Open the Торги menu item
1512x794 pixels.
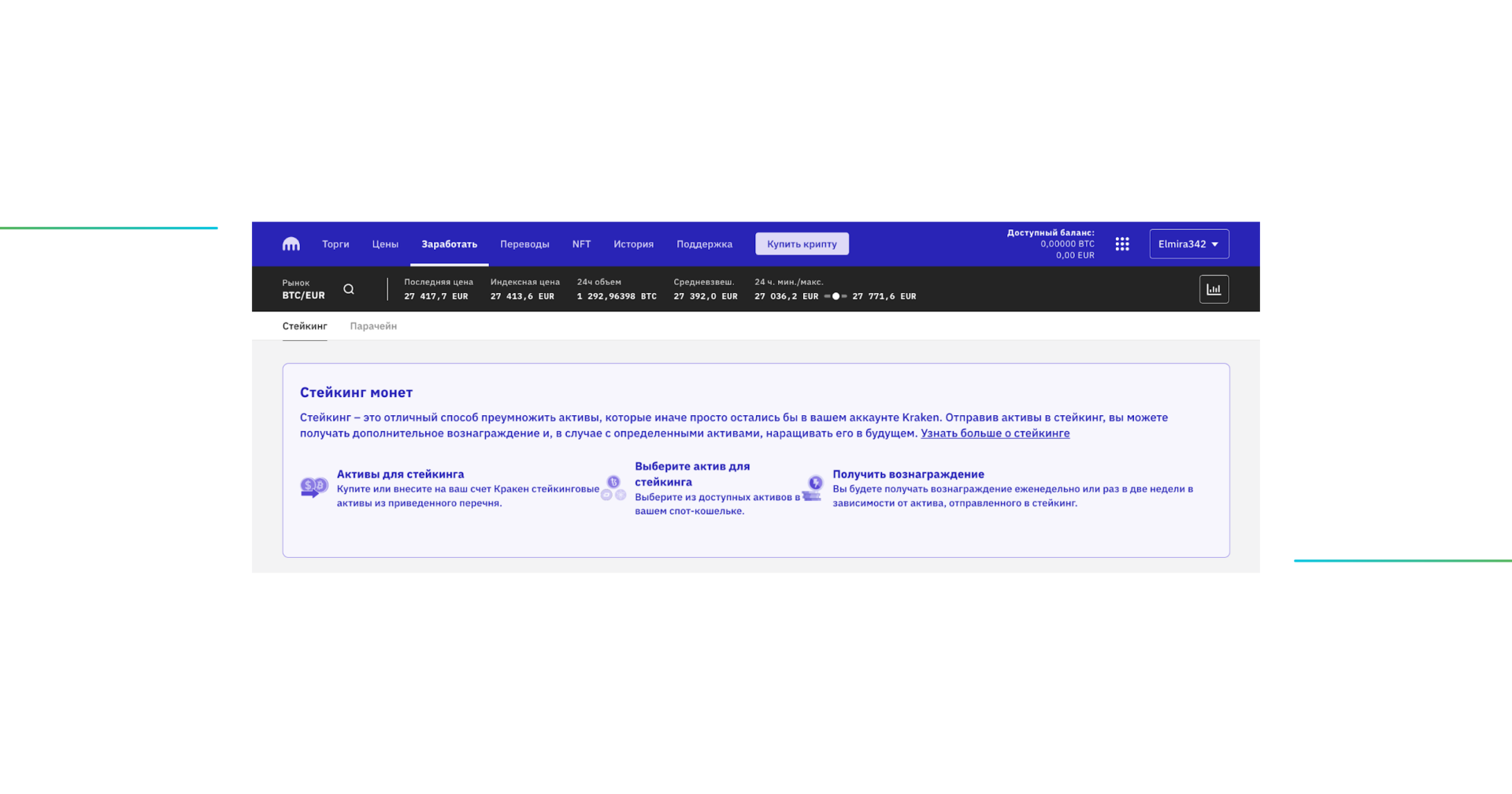[x=335, y=244]
